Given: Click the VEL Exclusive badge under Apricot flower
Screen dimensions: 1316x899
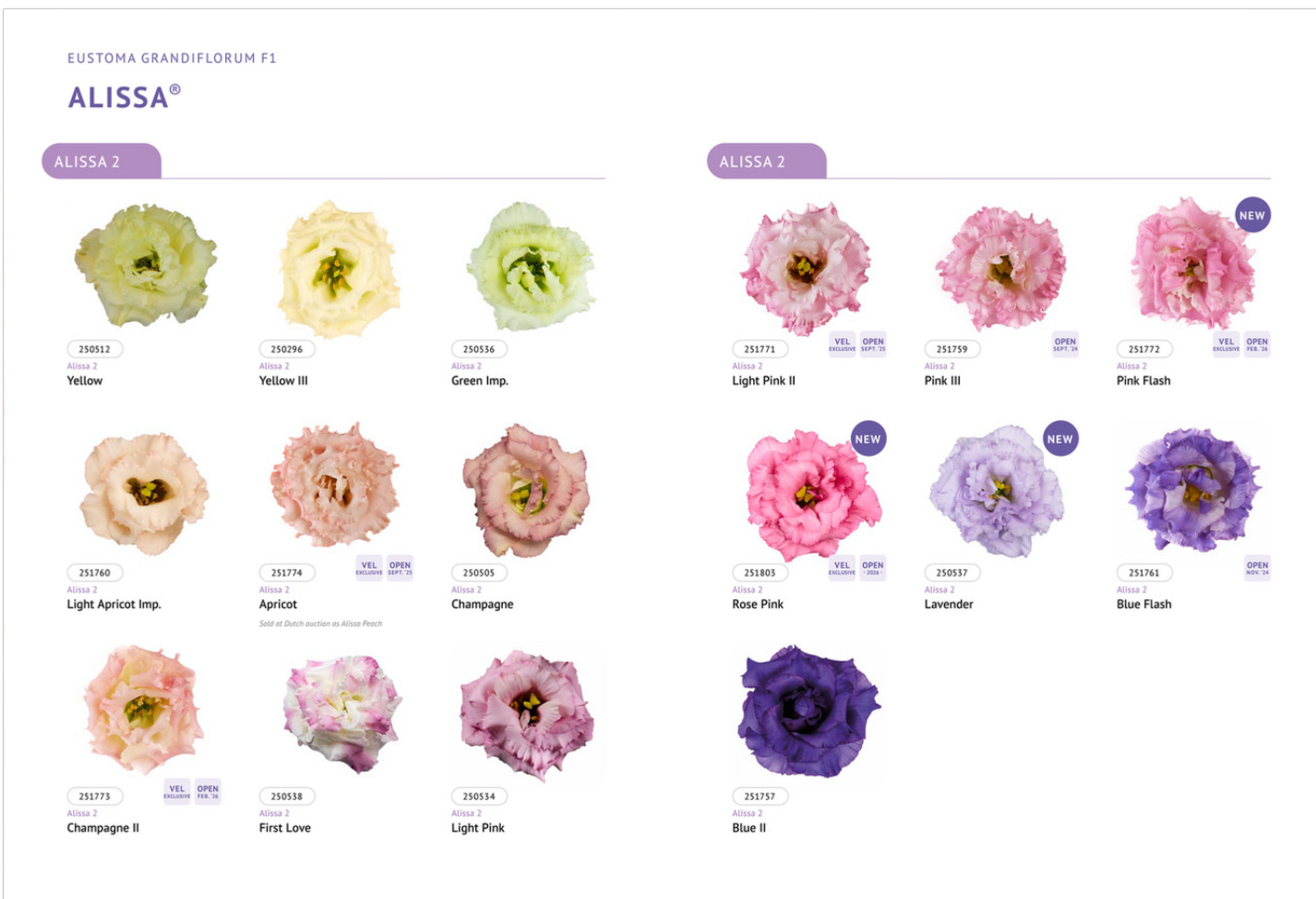Looking at the screenshot, I should [369, 568].
